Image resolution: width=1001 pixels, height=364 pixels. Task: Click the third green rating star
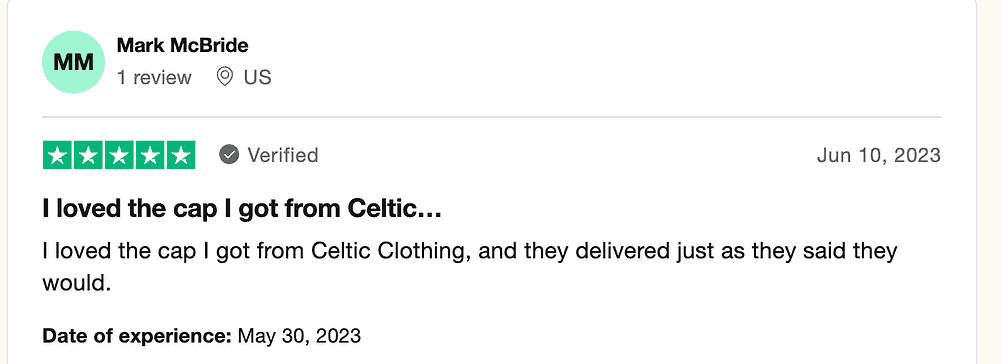tap(119, 155)
